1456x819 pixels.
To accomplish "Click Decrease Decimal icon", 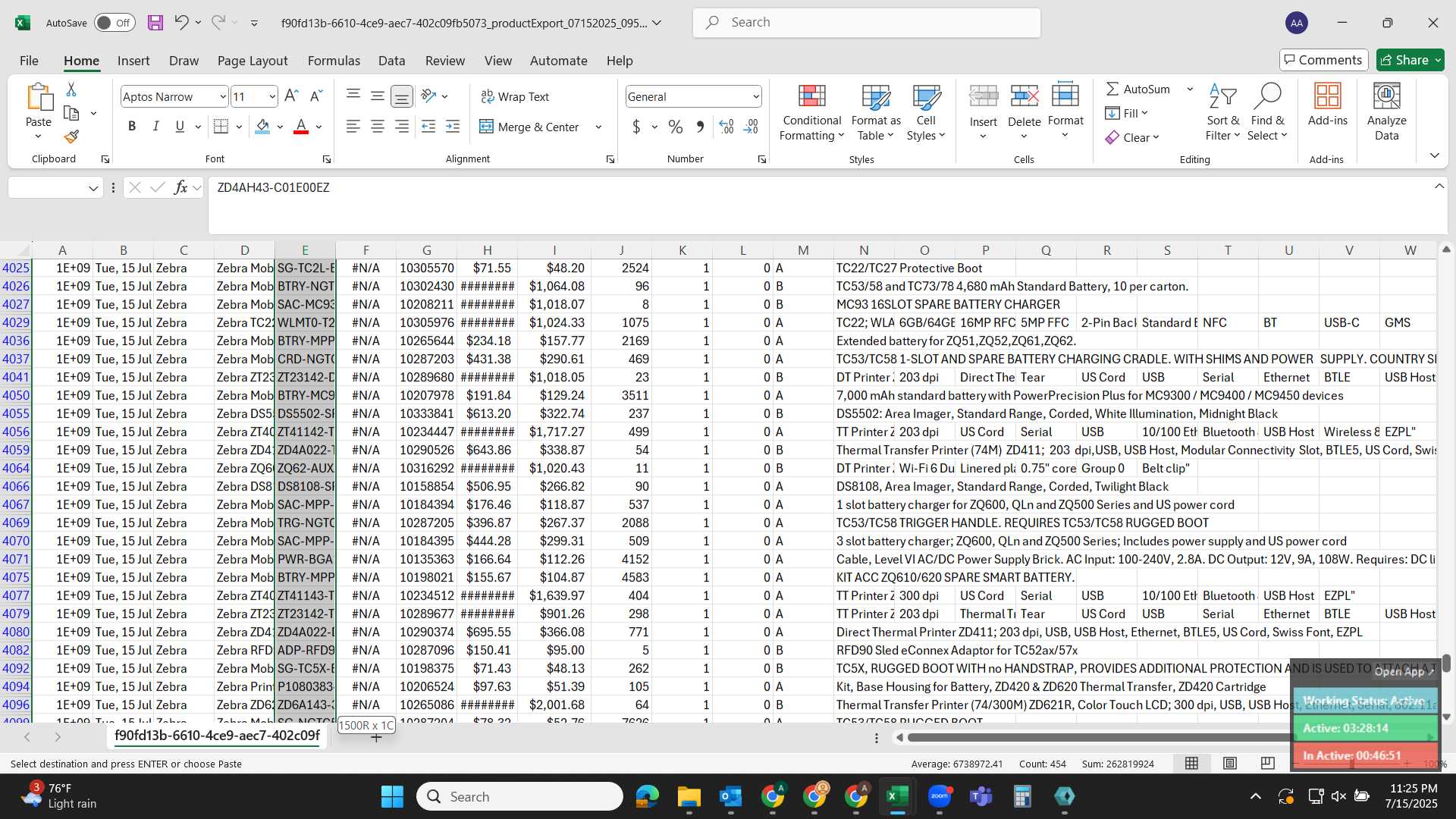I will click(x=751, y=127).
